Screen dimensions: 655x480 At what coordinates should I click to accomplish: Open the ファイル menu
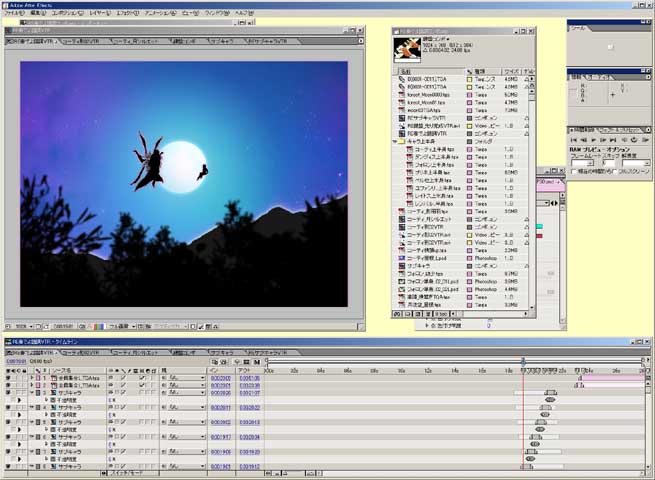(14, 13)
